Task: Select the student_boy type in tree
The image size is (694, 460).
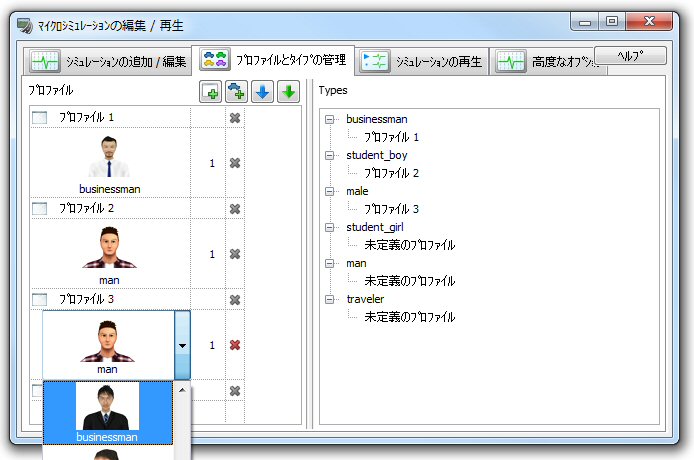Action: click(x=377, y=155)
